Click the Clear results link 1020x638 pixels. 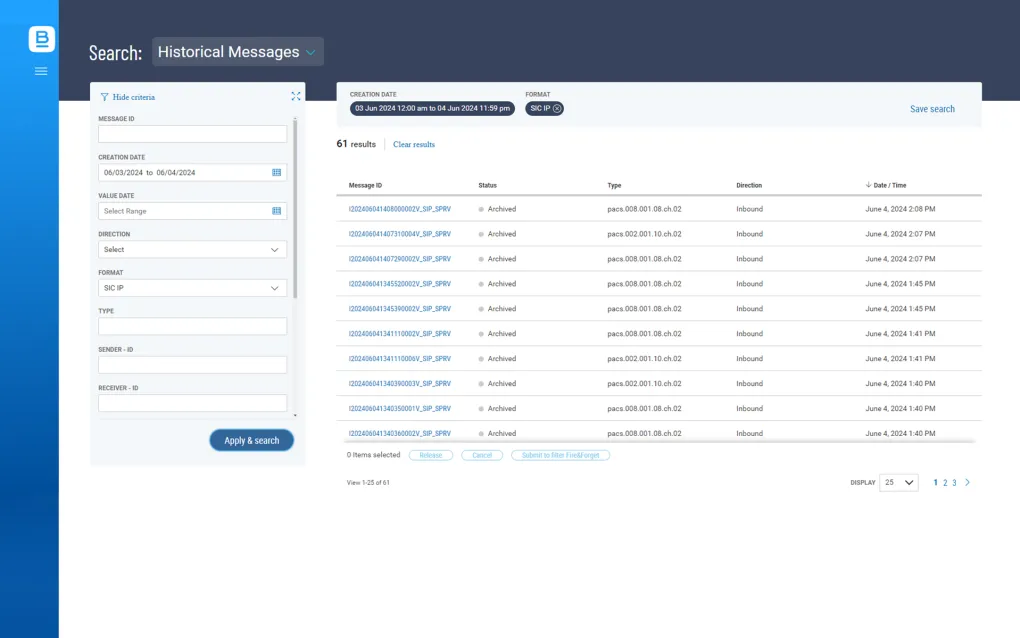[414, 145]
